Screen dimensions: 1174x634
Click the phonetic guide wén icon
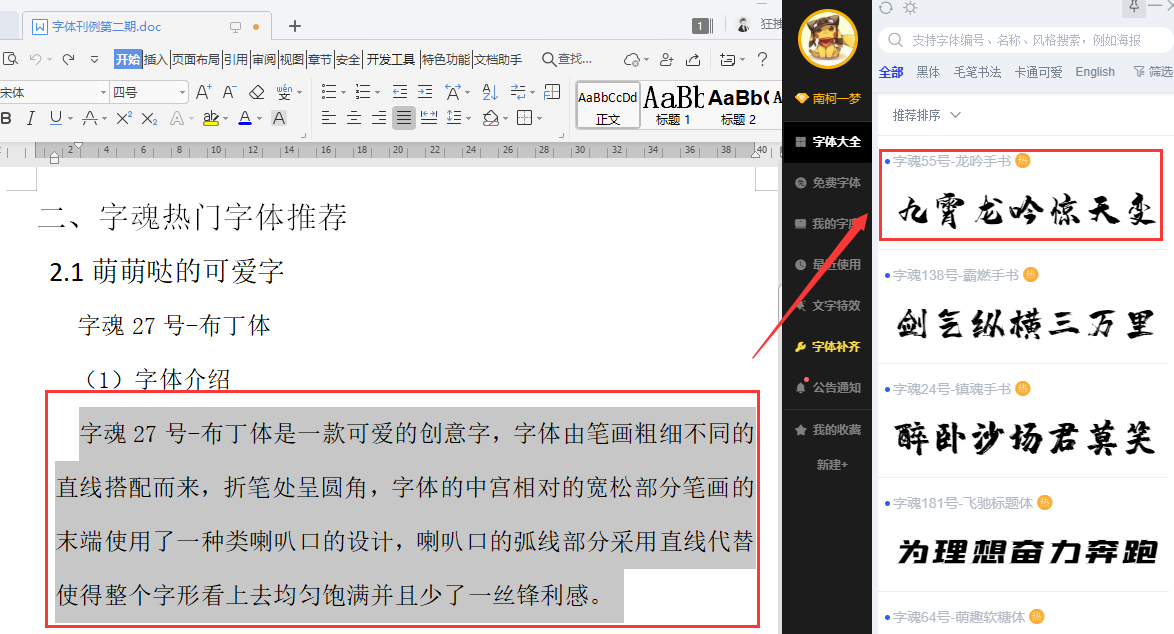285,92
